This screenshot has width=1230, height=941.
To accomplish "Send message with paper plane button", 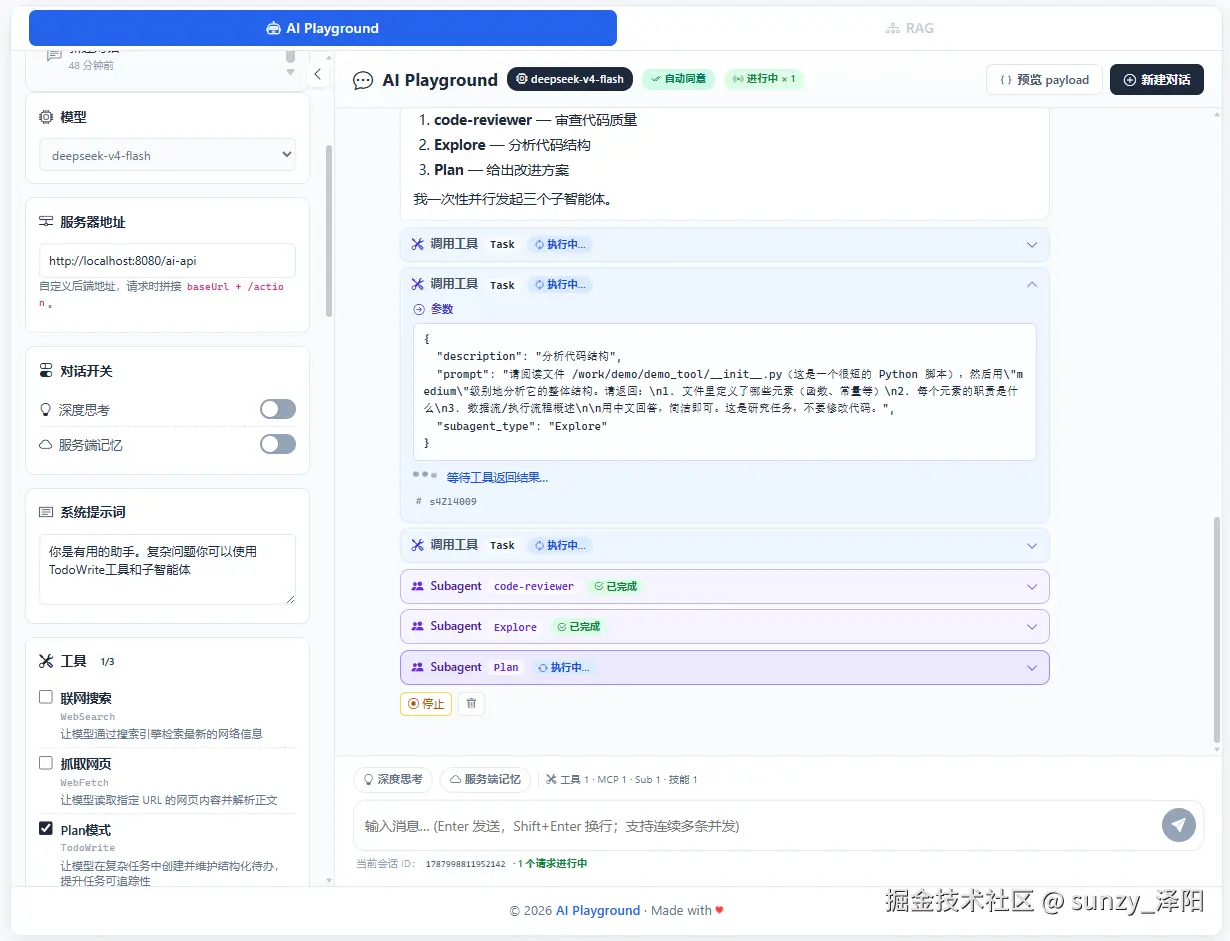I will pos(1179,825).
